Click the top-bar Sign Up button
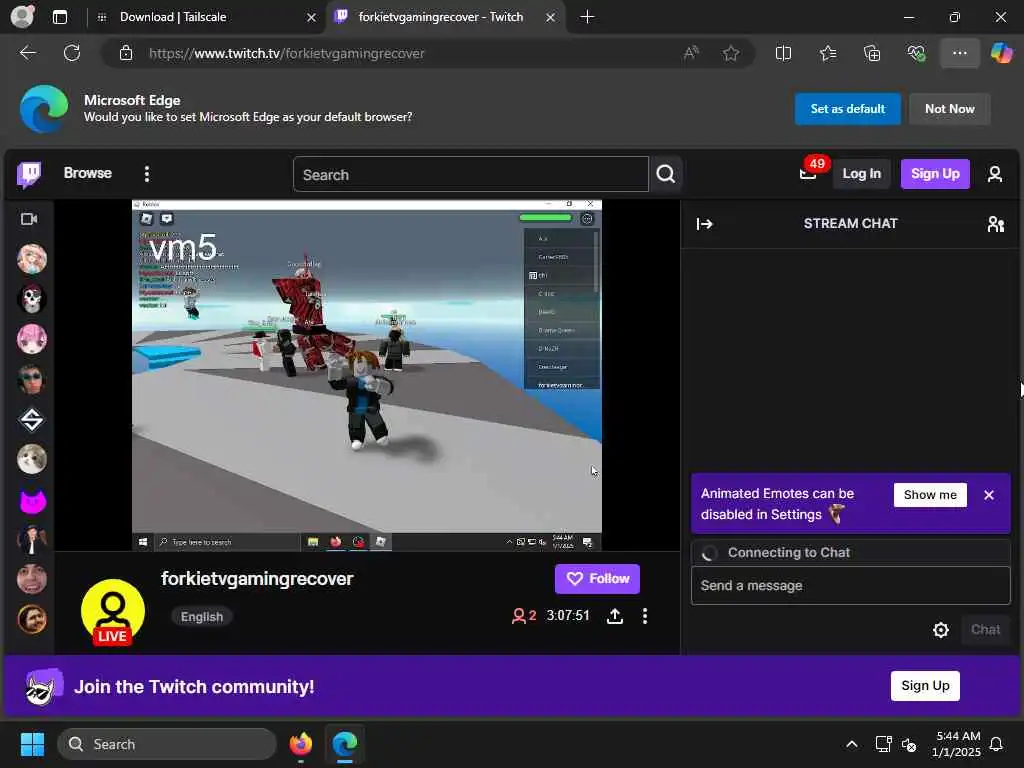The image size is (1024, 768). click(935, 174)
